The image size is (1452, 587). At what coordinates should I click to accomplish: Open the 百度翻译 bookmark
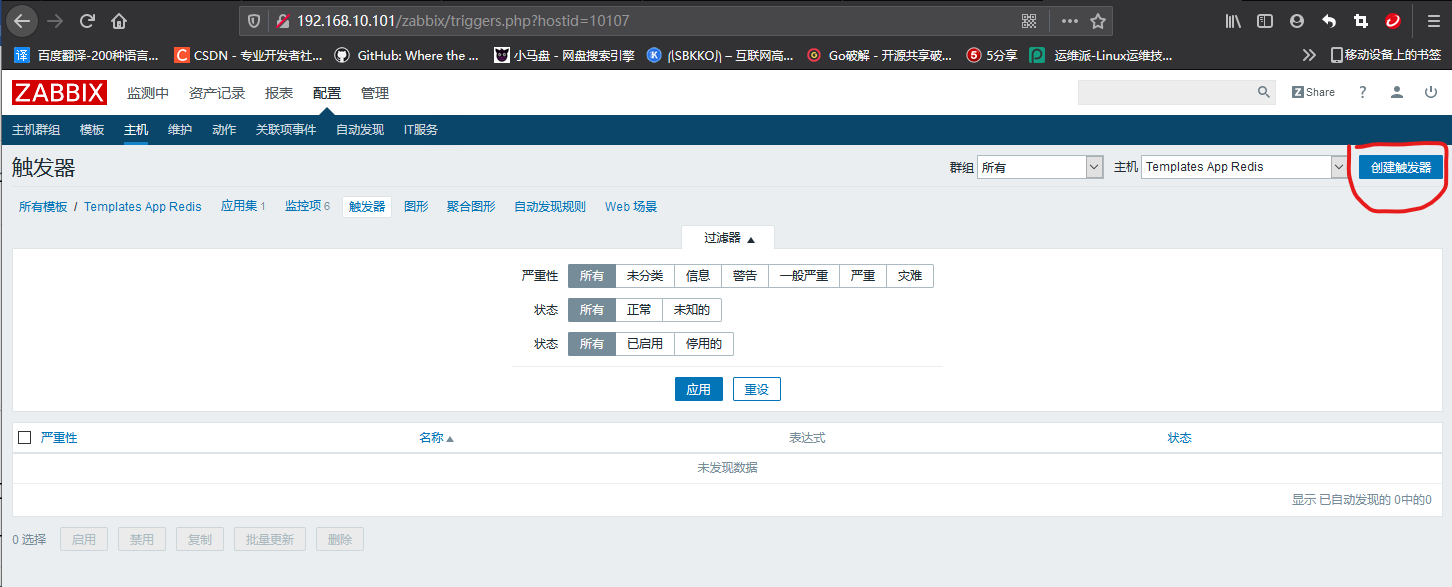coord(85,55)
